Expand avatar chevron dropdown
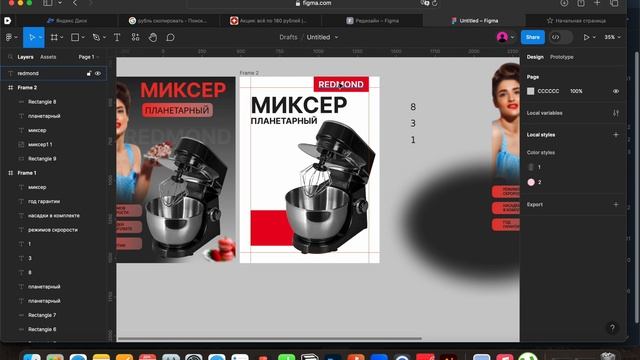Image resolution: width=640 pixels, height=360 pixels. (512, 37)
